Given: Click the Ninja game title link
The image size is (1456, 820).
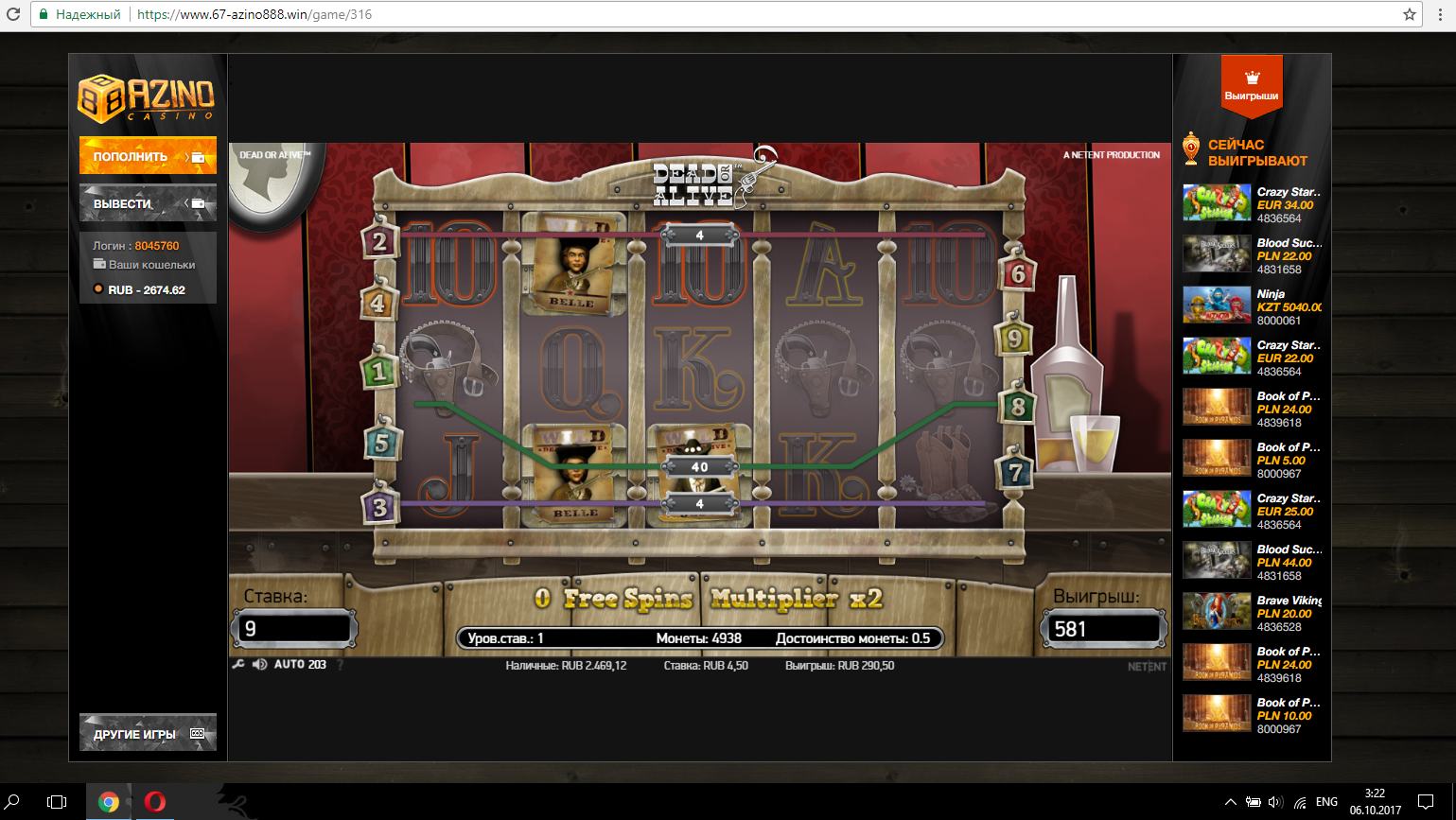Looking at the screenshot, I should 1272,294.
